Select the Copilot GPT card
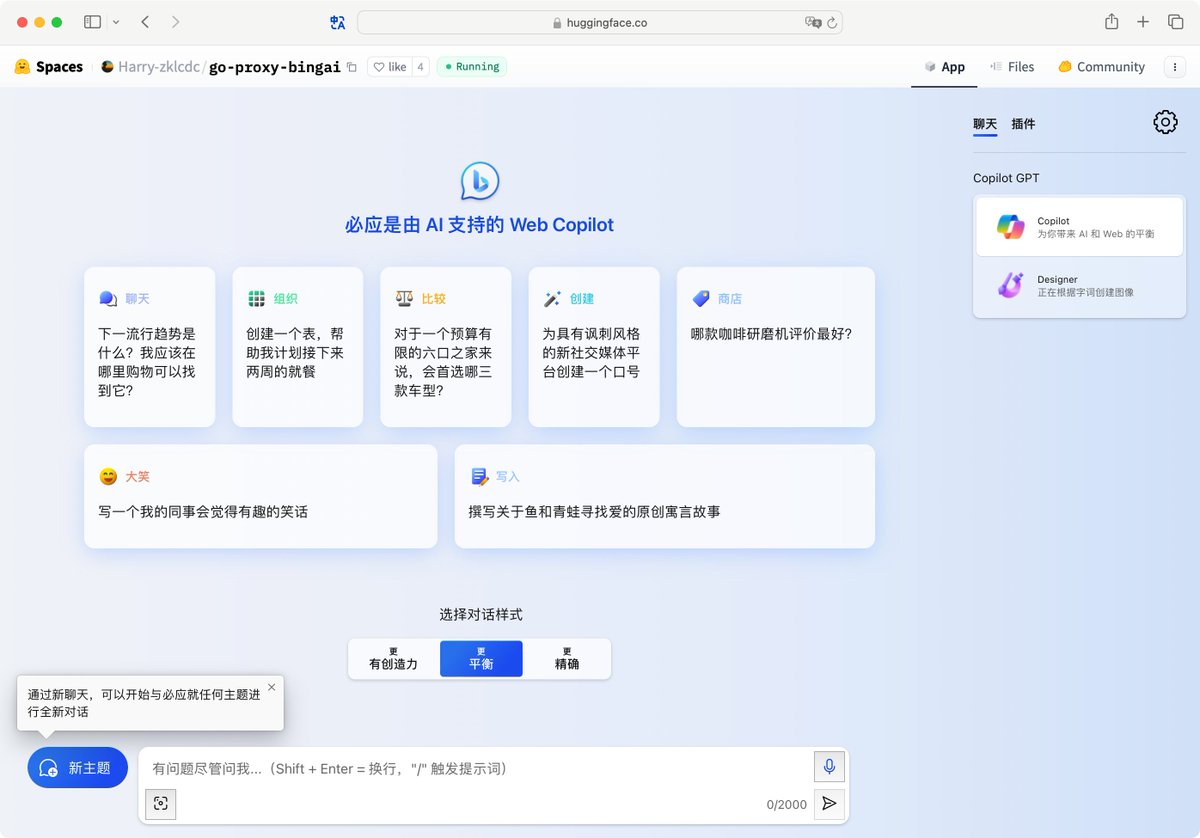 tap(1079, 227)
